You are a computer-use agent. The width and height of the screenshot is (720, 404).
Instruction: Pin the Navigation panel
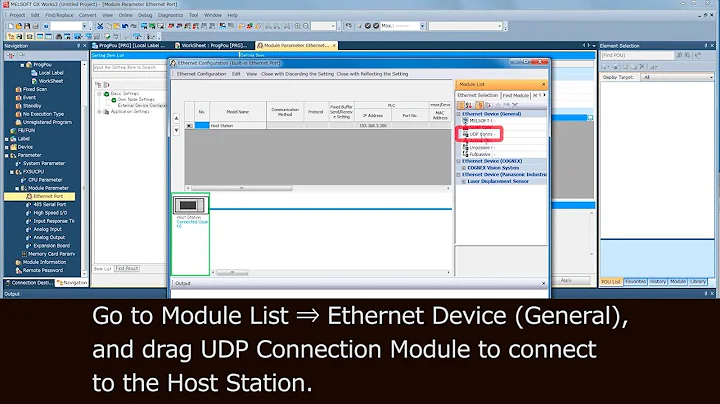pos(78,46)
